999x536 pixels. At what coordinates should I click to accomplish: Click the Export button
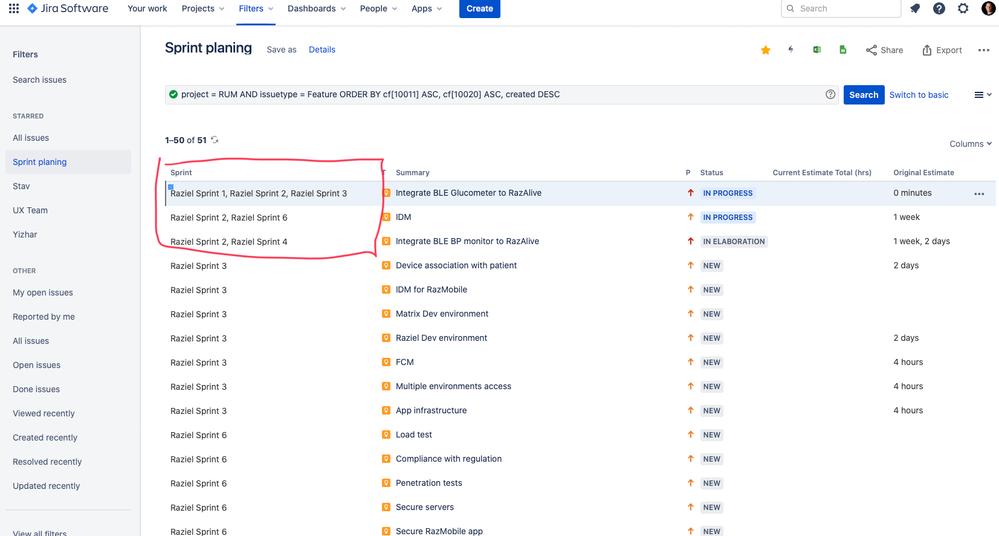click(x=942, y=50)
